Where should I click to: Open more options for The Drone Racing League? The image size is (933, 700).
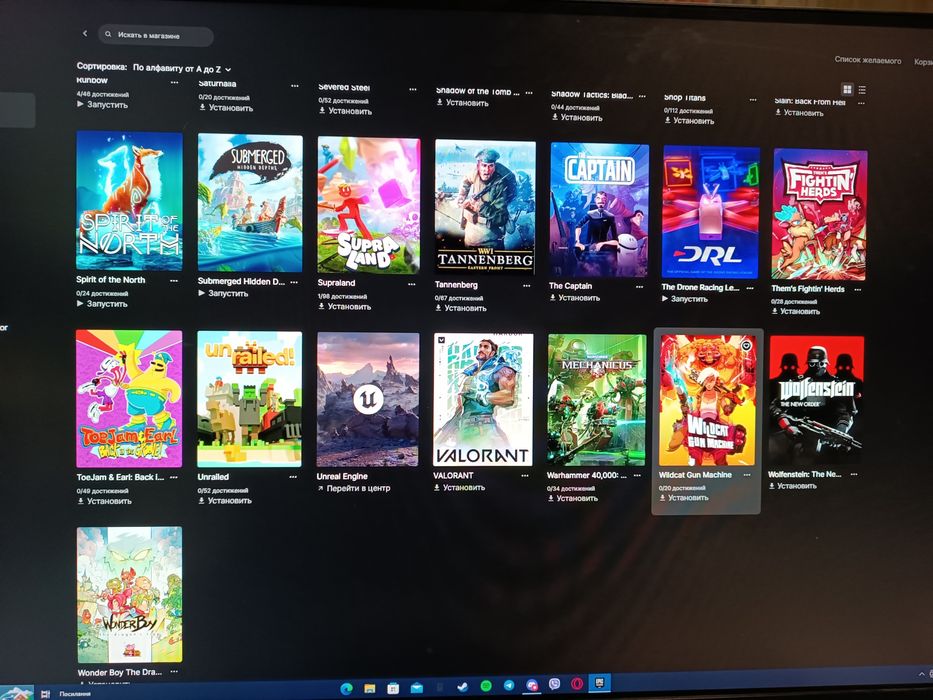tap(750, 288)
